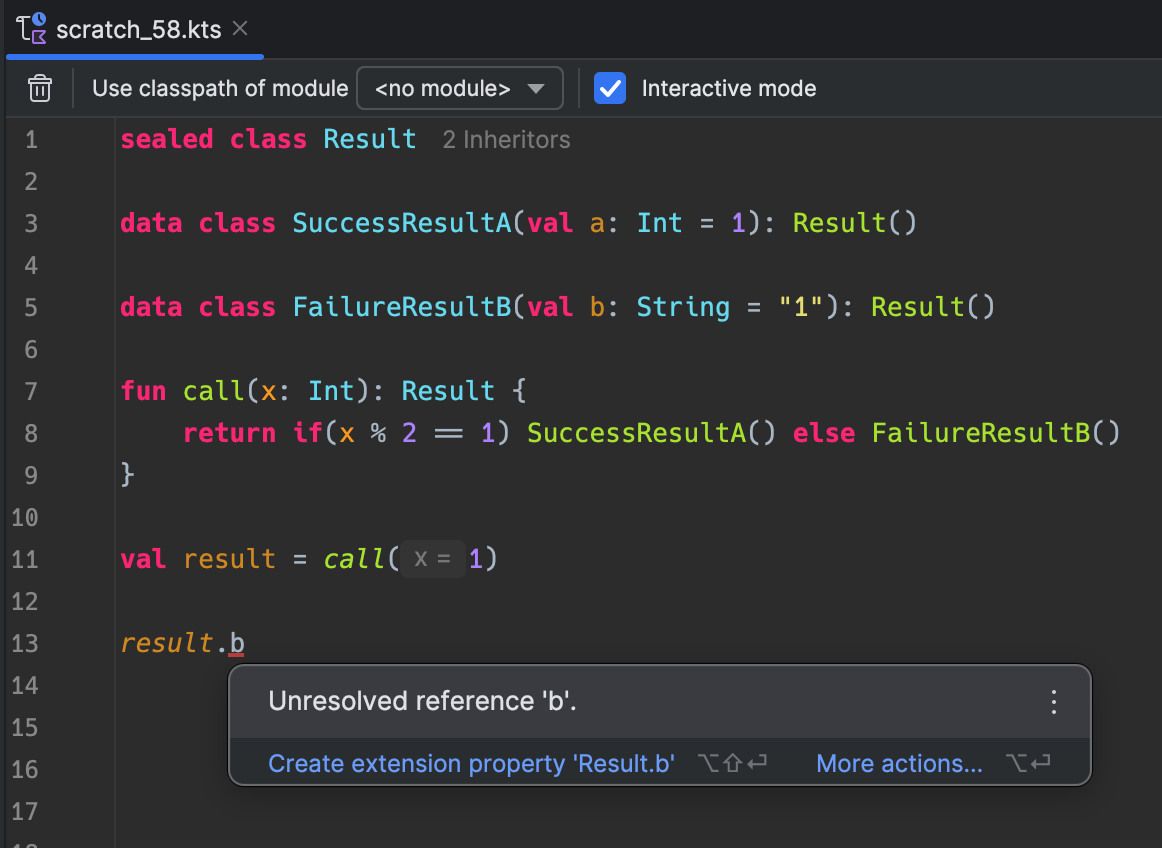
Task: Toggle the Interactive mode checkbox
Action: click(x=610, y=88)
